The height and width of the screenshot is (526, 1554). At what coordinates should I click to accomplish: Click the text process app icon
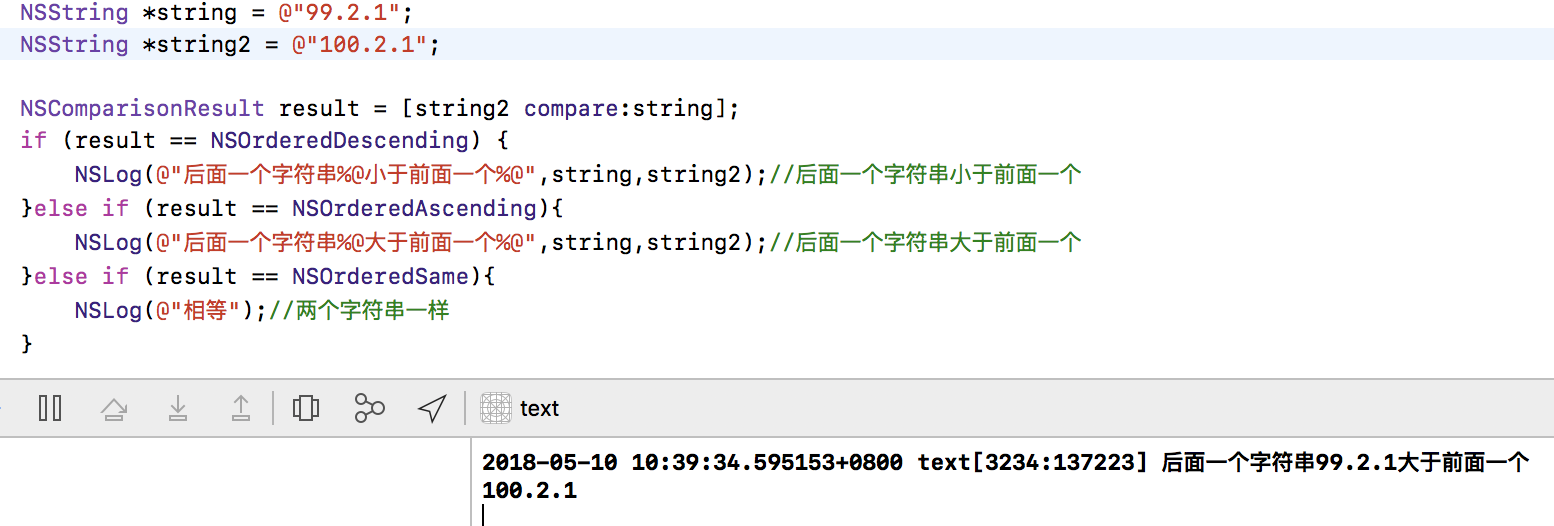click(x=496, y=408)
